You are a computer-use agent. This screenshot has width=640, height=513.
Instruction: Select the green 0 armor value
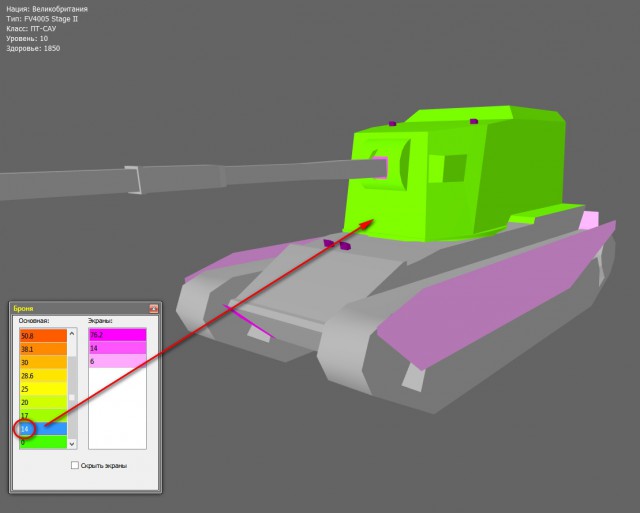[43, 442]
